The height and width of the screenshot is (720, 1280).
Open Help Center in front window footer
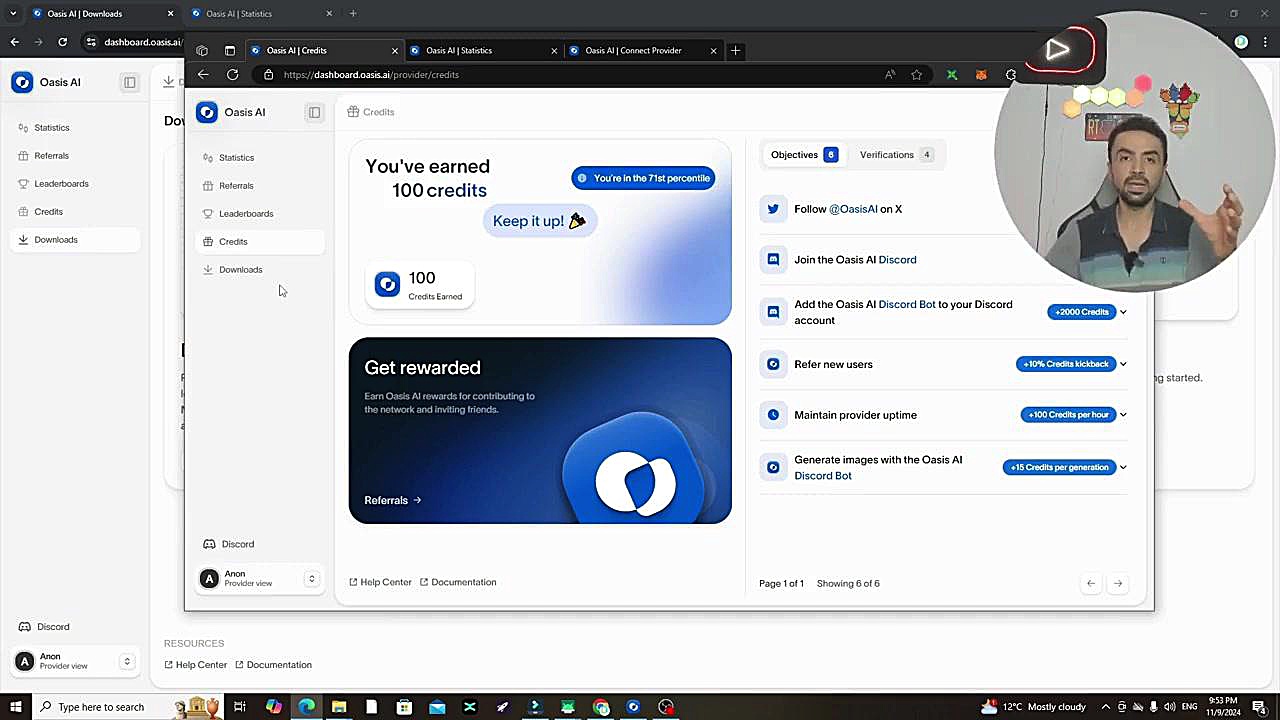(380, 582)
